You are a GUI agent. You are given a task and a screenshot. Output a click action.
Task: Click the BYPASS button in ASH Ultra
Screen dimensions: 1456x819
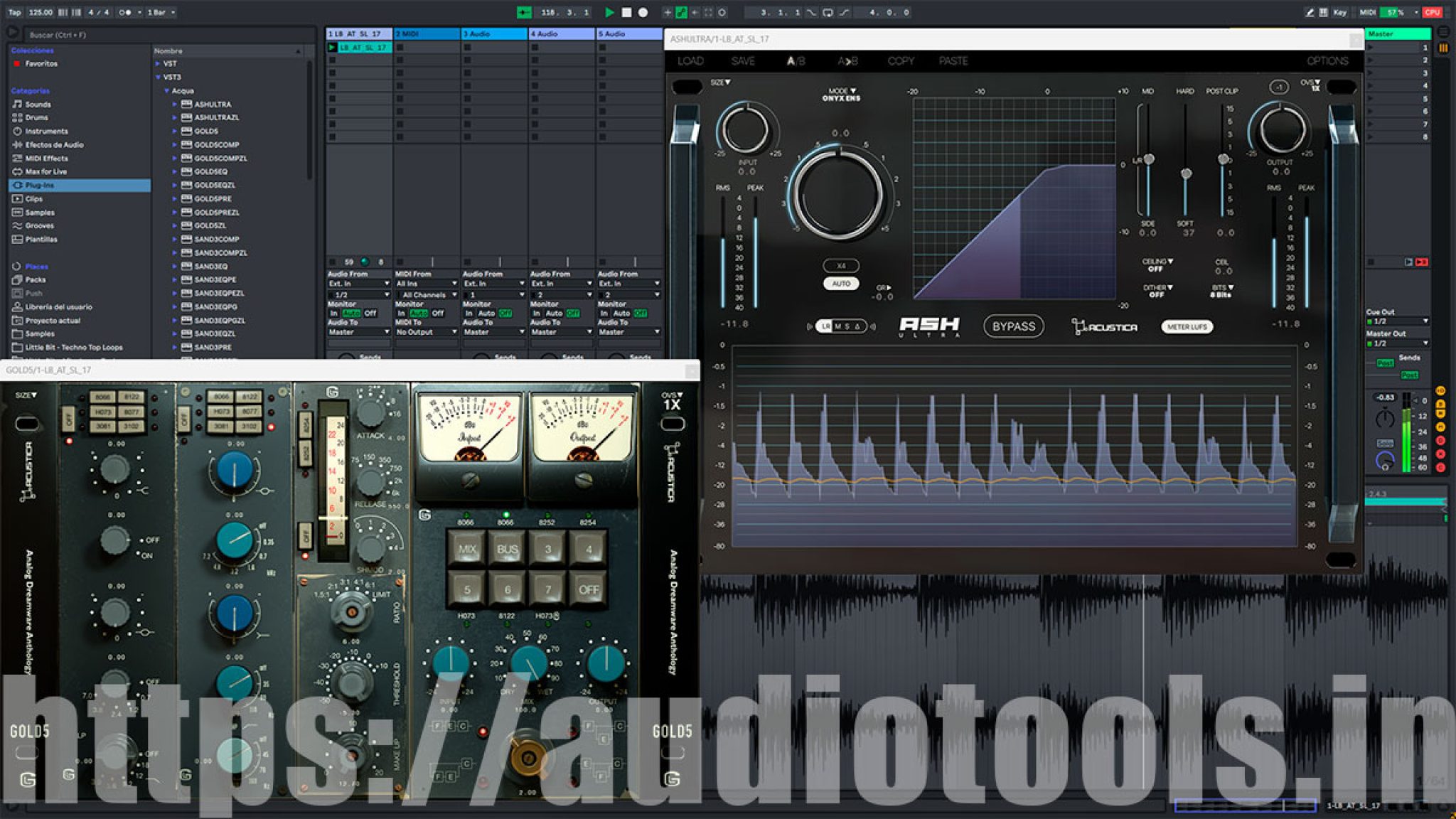[1013, 326]
